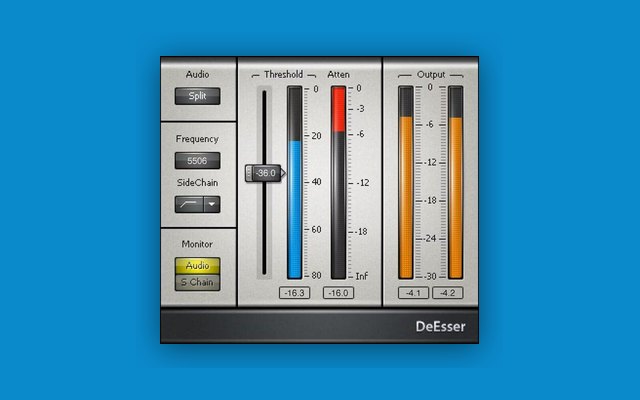Click the Output section label
This screenshot has height=400, width=640.
[x=431, y=75]
